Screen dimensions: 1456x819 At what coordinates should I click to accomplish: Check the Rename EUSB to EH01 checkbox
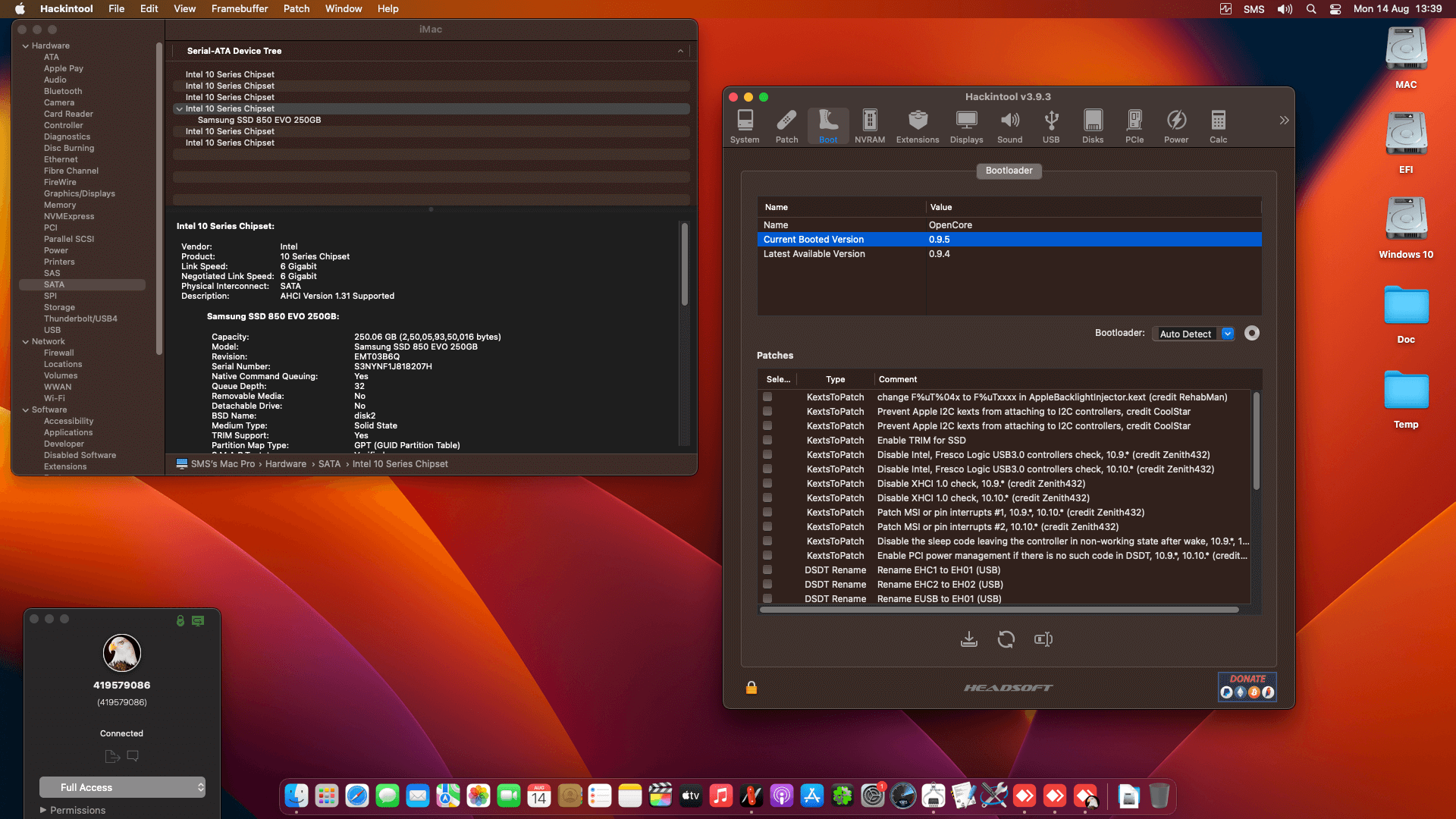[767, 598]
